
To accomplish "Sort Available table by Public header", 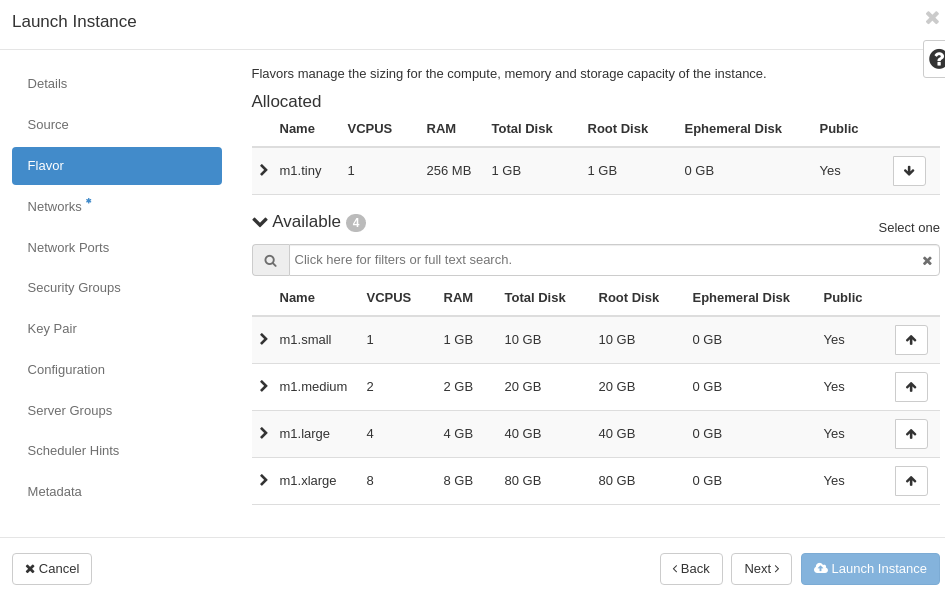I will [843, 298].
